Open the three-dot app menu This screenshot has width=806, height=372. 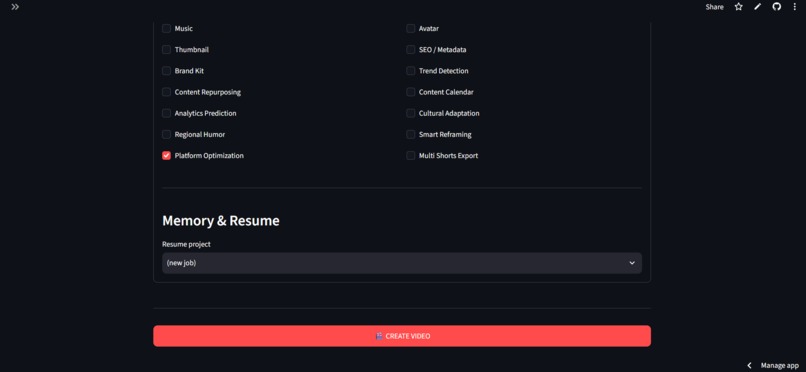pyautogui.click(x=795, y=7)
